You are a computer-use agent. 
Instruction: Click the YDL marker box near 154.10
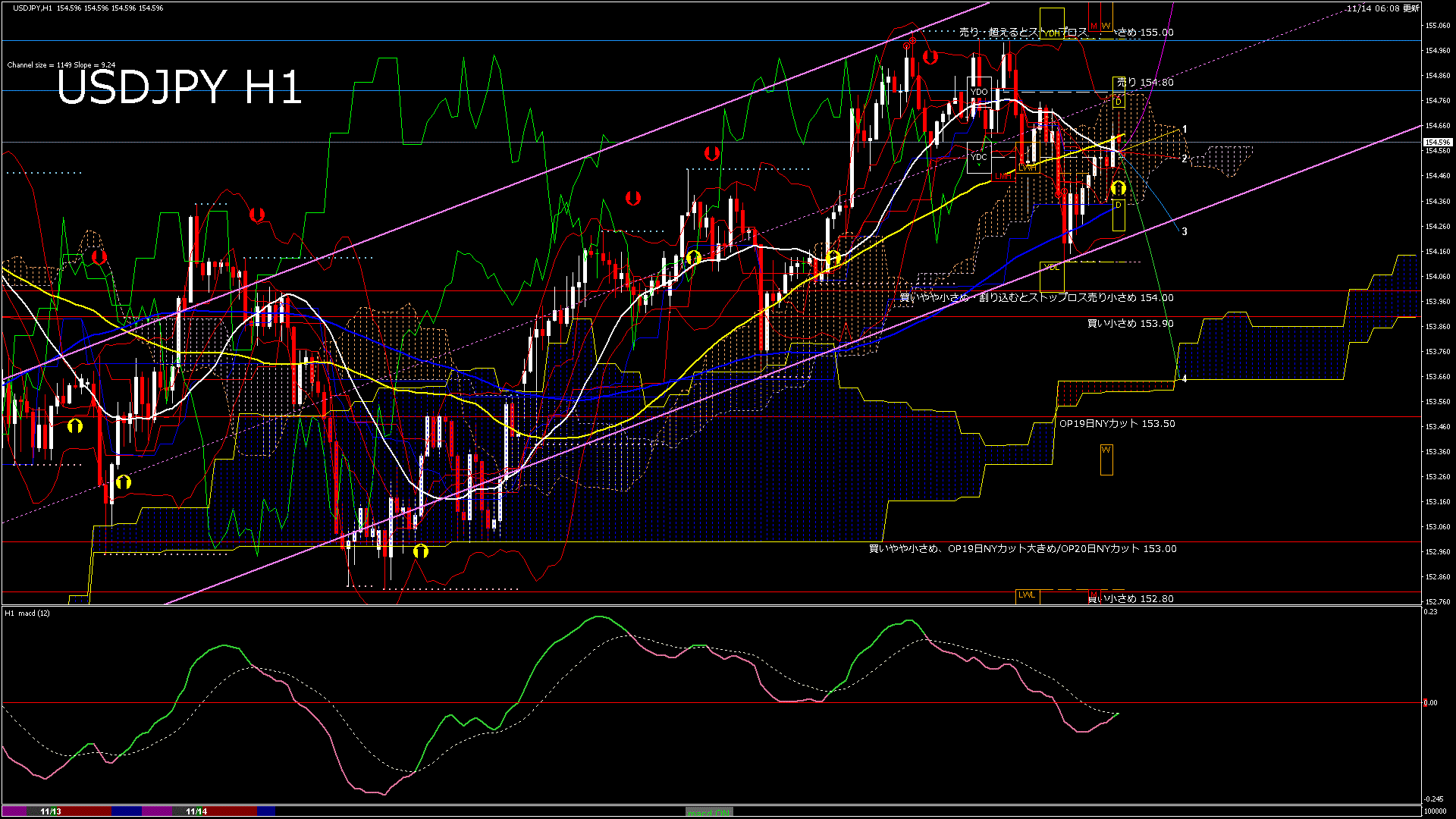click(1052, 267)
